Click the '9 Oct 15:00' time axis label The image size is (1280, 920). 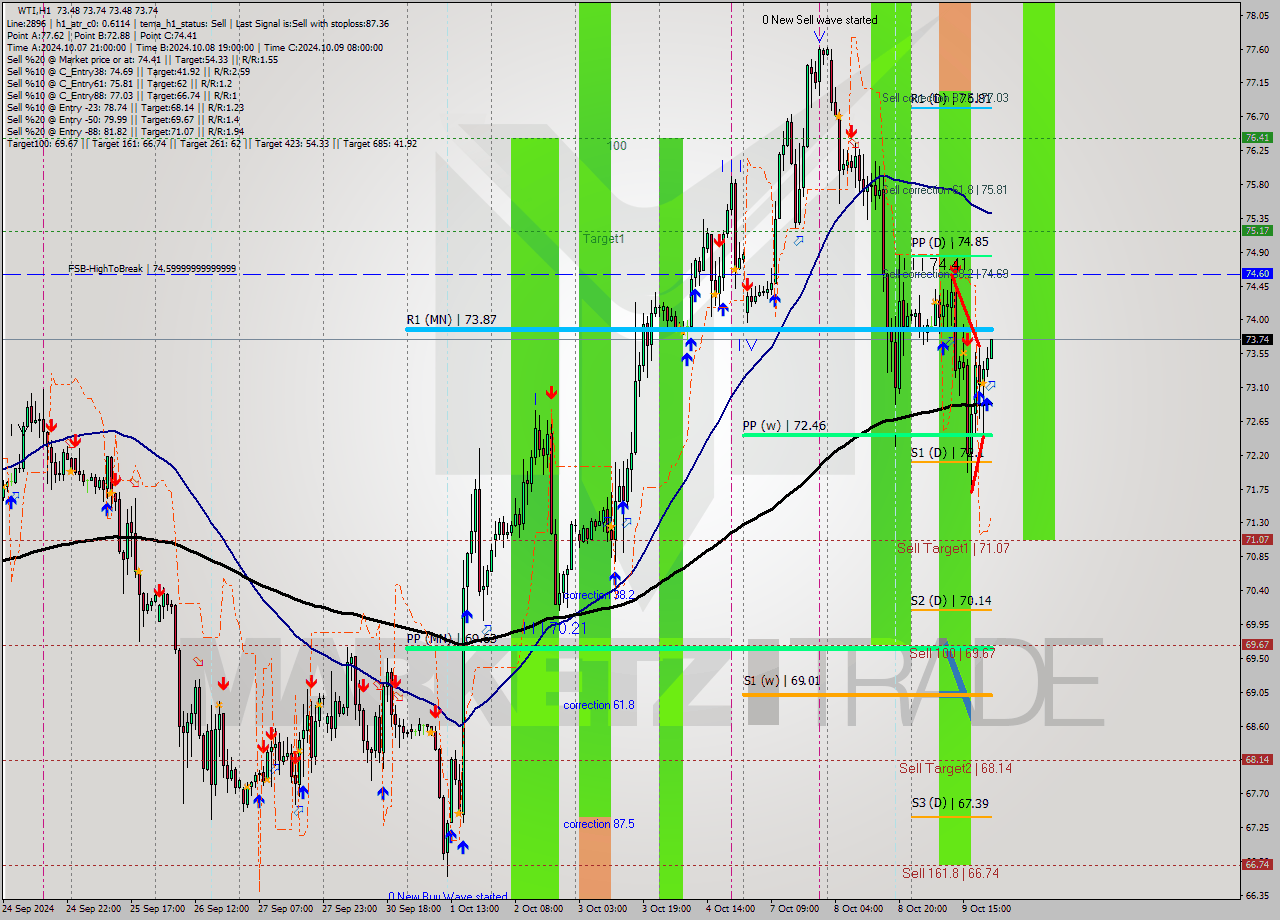click(986, 909)
